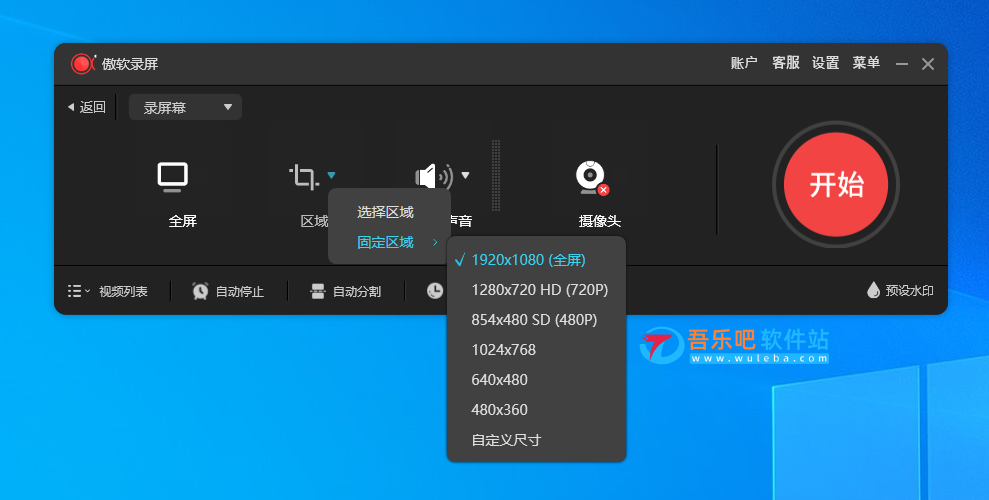Close the 傲软录屏 window
The height and width of the screenshot is (500, 989).
[x=928, y=64]
